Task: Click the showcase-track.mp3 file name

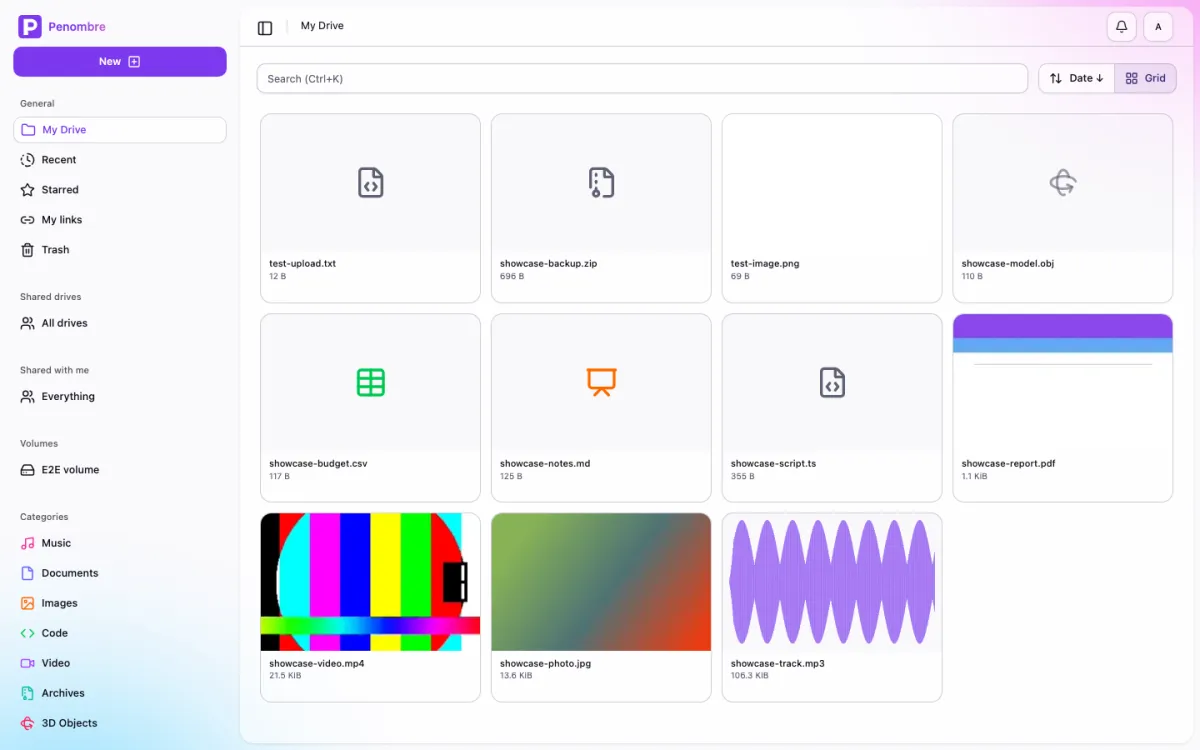Action: point(778,664)
